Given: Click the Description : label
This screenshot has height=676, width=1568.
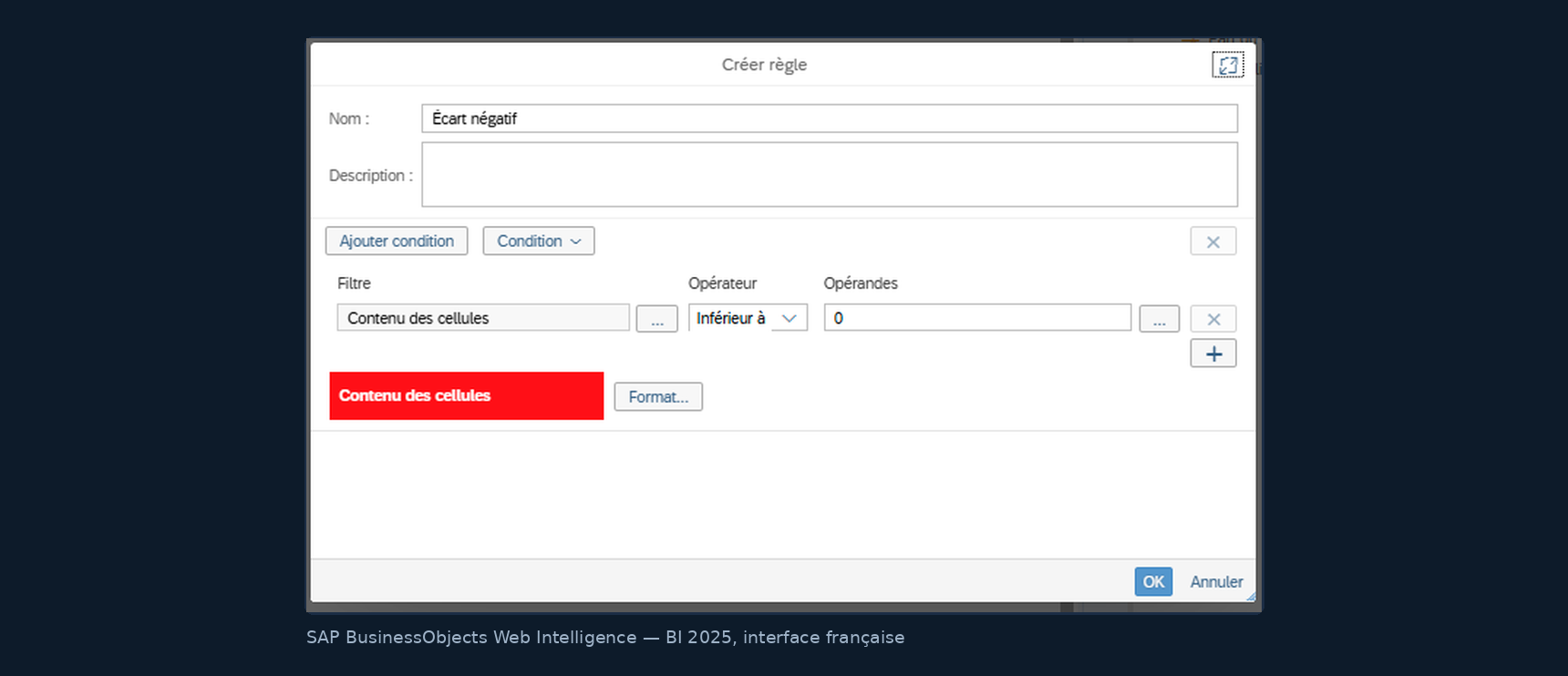Looking at the screenshot, I should click(x=371, y=175).
